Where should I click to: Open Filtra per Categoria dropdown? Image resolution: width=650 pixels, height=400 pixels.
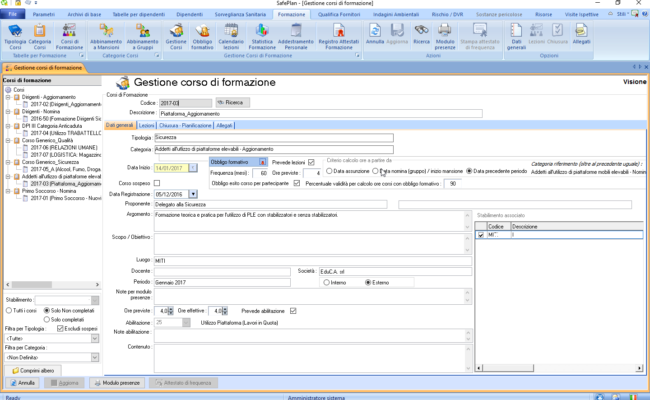coord(95,357)
